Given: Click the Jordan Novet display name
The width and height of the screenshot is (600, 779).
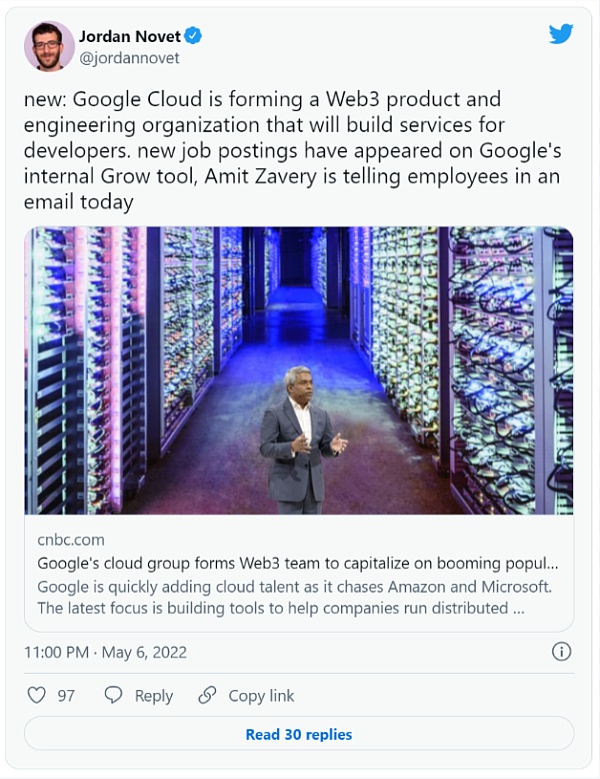Looking at the screenshot, I should [x=130, y=37].
